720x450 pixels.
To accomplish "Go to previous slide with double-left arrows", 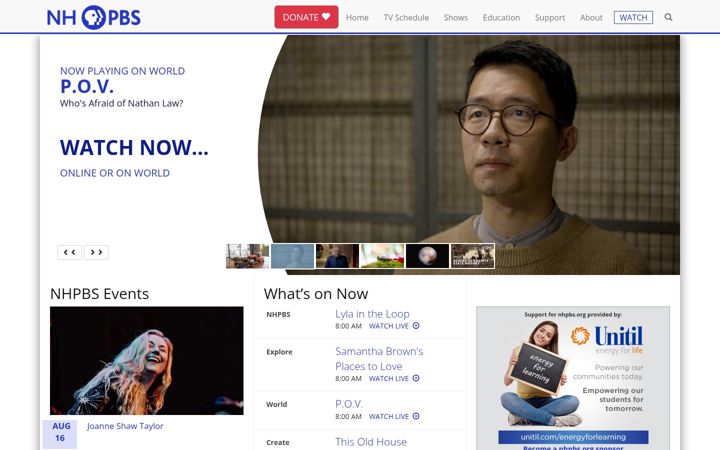I will coord(70,252).
